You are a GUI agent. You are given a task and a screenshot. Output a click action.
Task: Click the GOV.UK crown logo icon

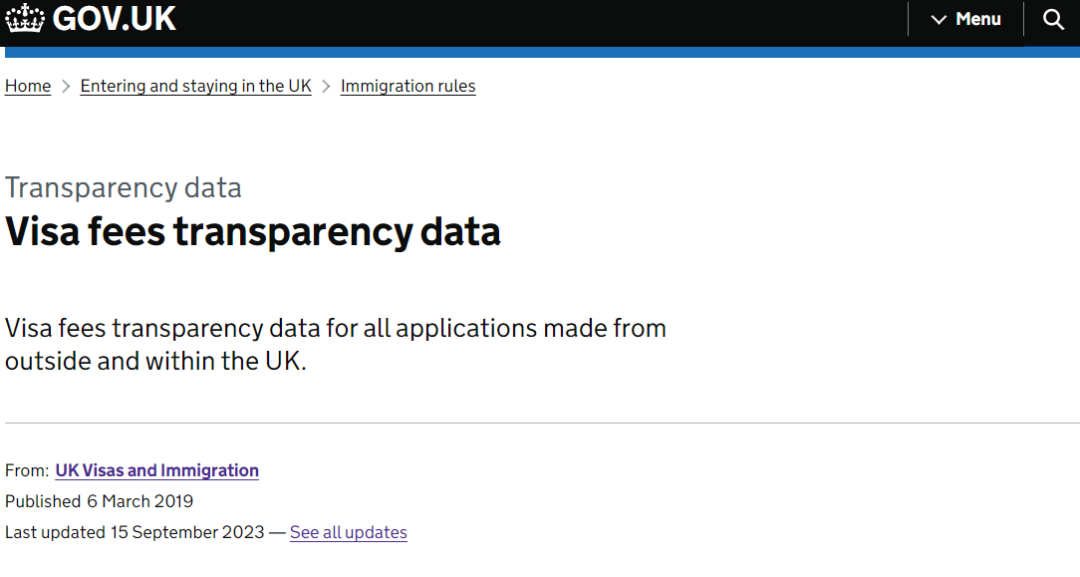pos(25,18)
